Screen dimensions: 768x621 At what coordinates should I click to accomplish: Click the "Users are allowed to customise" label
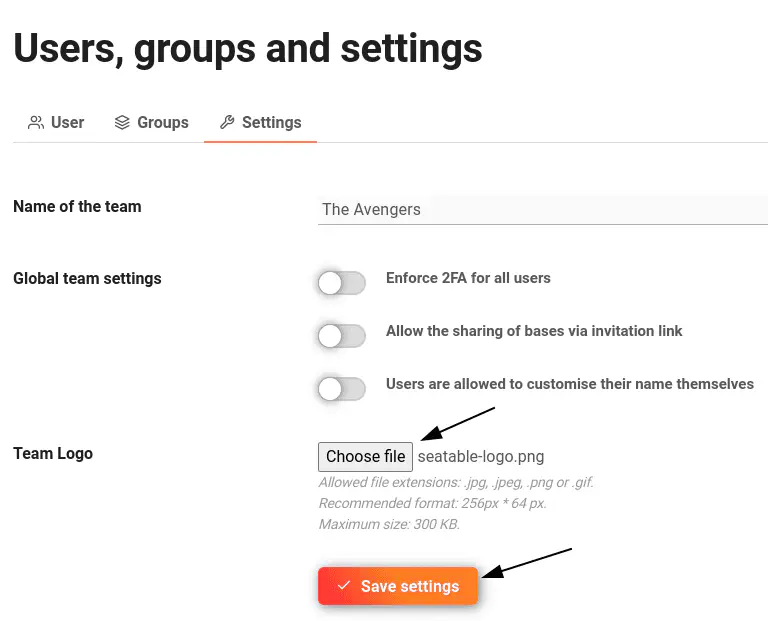tap(569, 384)
